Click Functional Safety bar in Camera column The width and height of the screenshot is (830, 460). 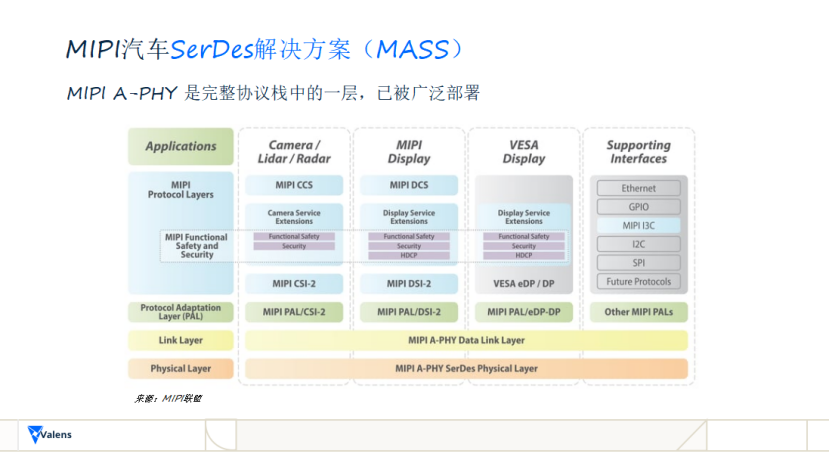click(294, 236)
